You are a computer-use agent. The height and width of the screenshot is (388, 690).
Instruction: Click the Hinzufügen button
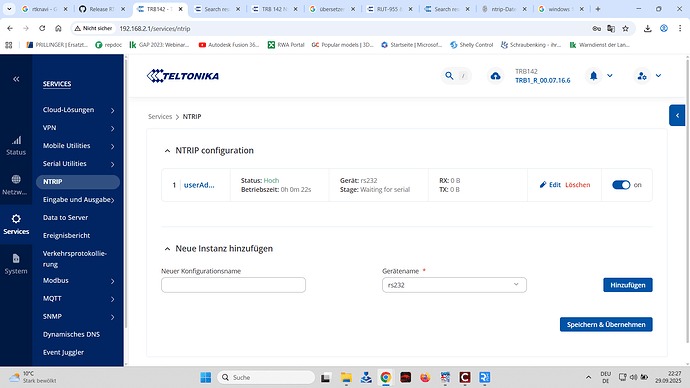(x=628, y=285)
